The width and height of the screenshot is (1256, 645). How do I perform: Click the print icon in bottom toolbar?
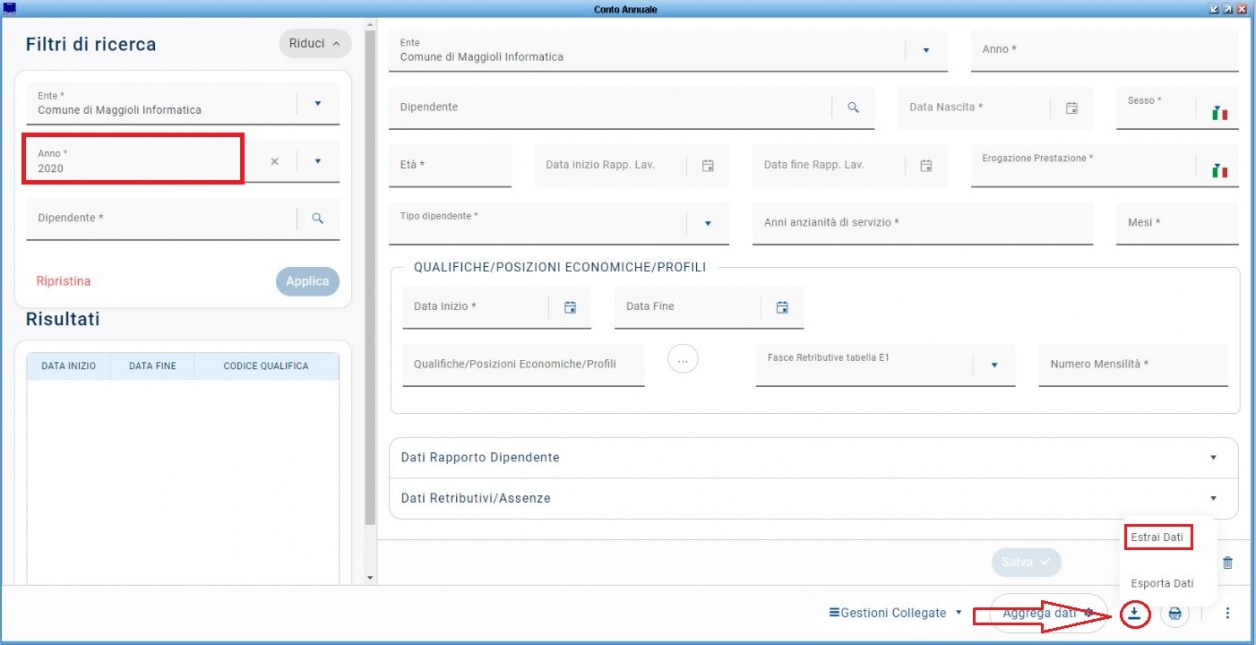[1175, 614]
